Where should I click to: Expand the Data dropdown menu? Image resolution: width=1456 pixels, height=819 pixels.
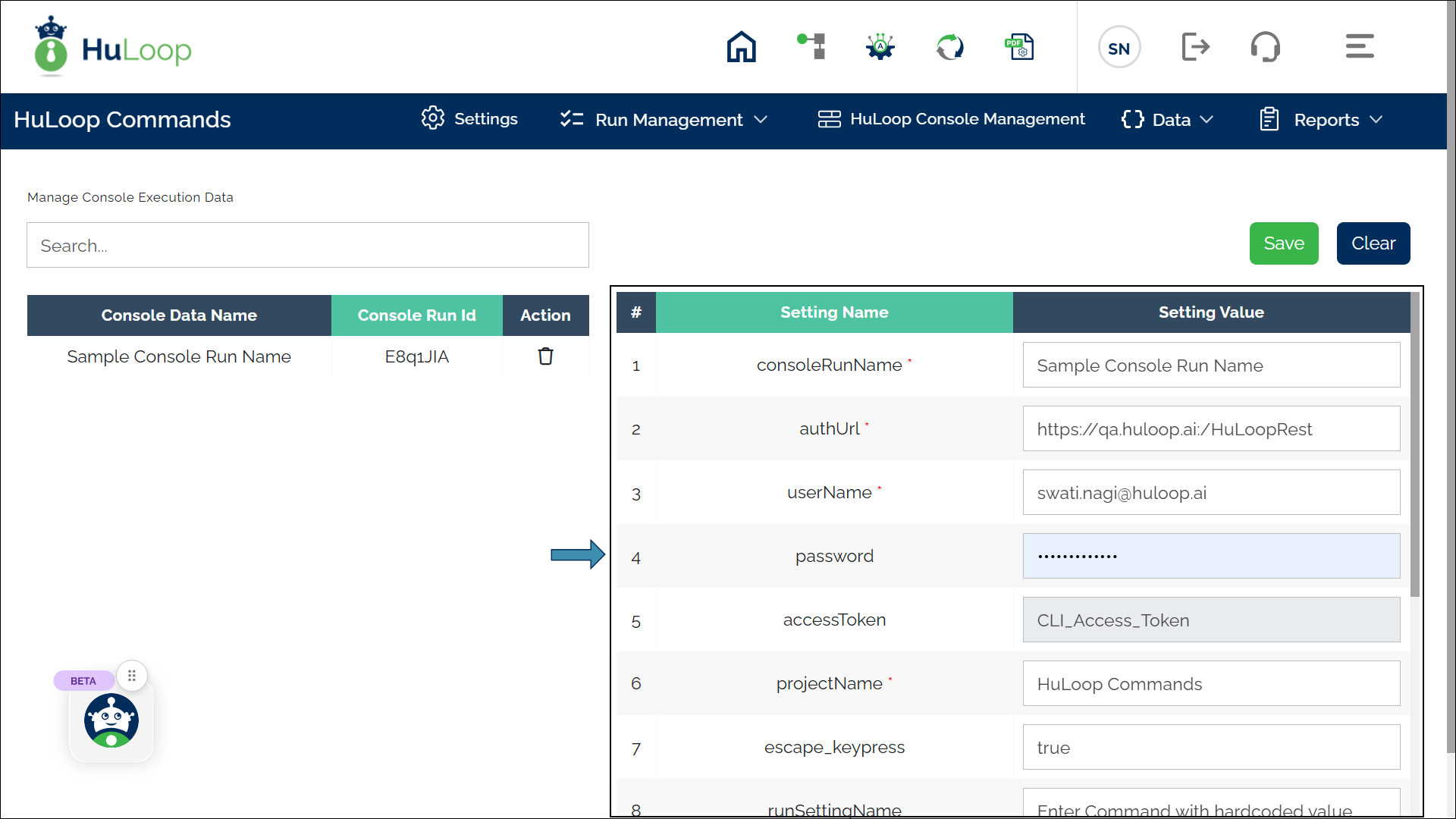[1168, 120]
